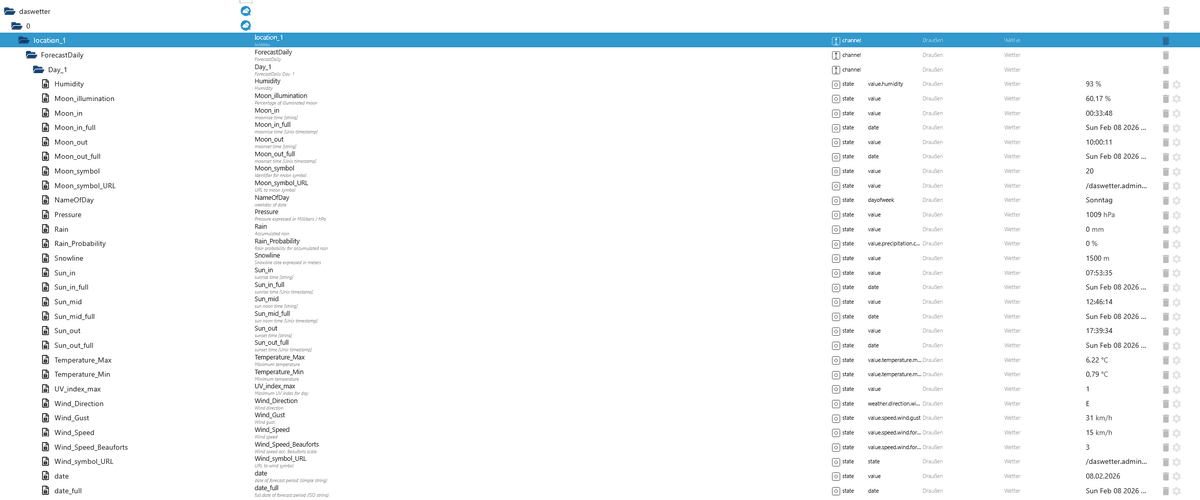Delete the ForecastDaily channel
The width and height of the screenshot is (1200, 500).
coord(1166,55)
